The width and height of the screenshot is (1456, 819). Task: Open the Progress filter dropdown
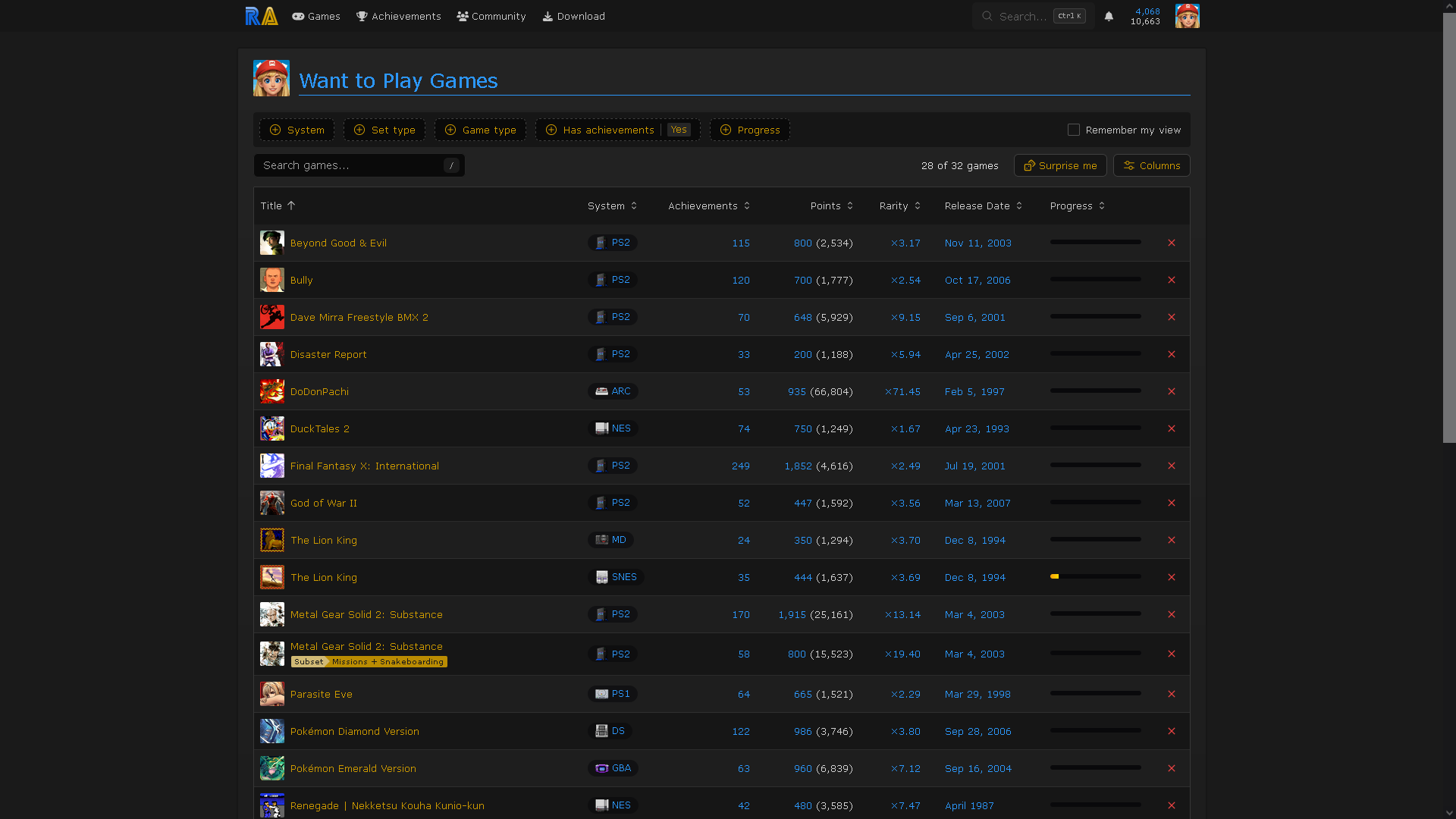click(750, 130)
